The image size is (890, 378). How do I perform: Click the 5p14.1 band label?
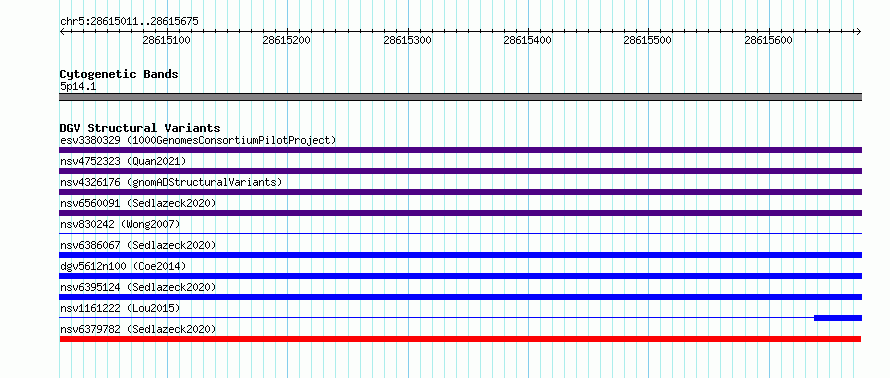(x=78, y=86)
